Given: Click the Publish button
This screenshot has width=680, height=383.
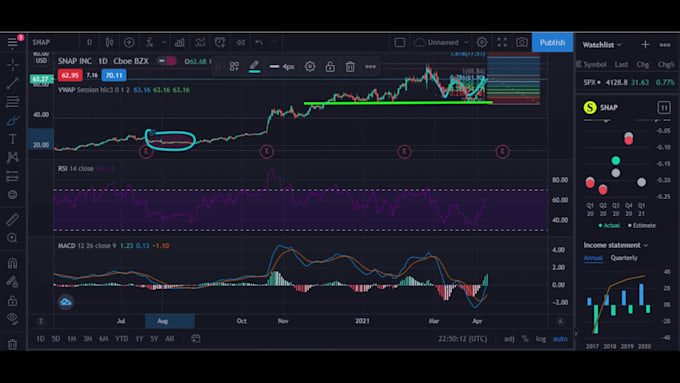Looking at the screenshot, I should tap(552, 43).
